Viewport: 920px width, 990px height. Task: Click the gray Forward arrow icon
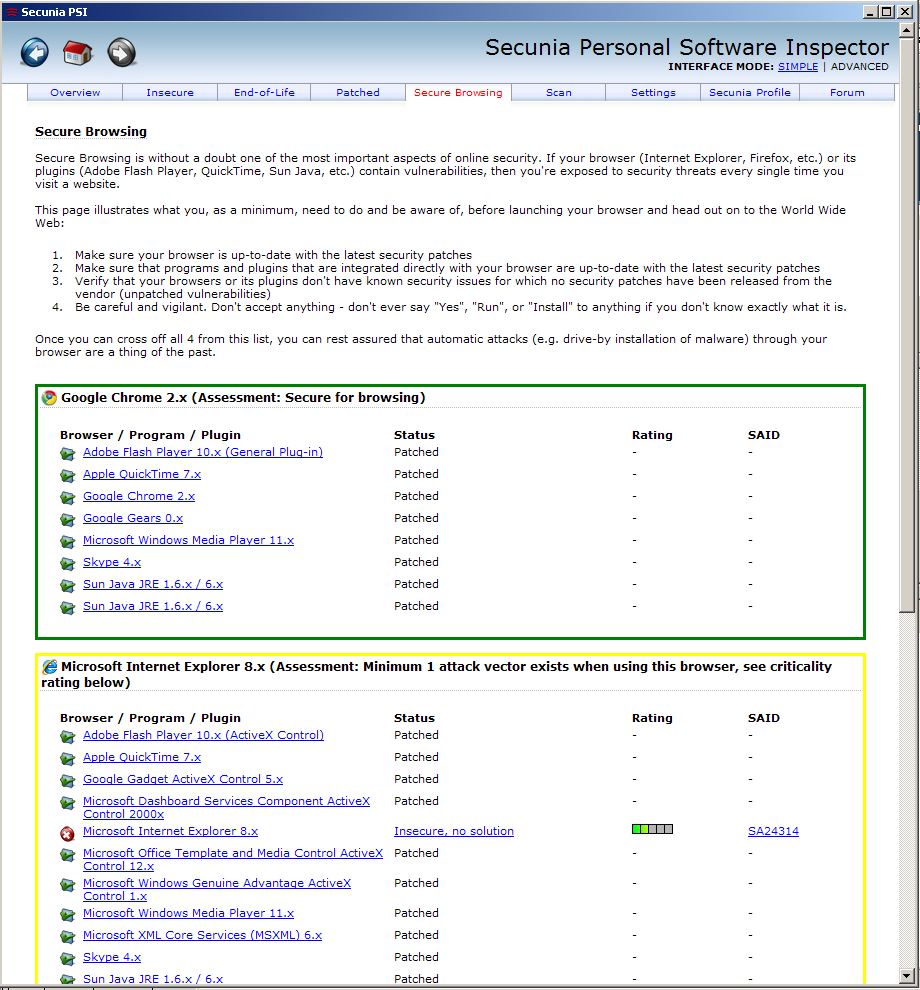coord(121,52)
